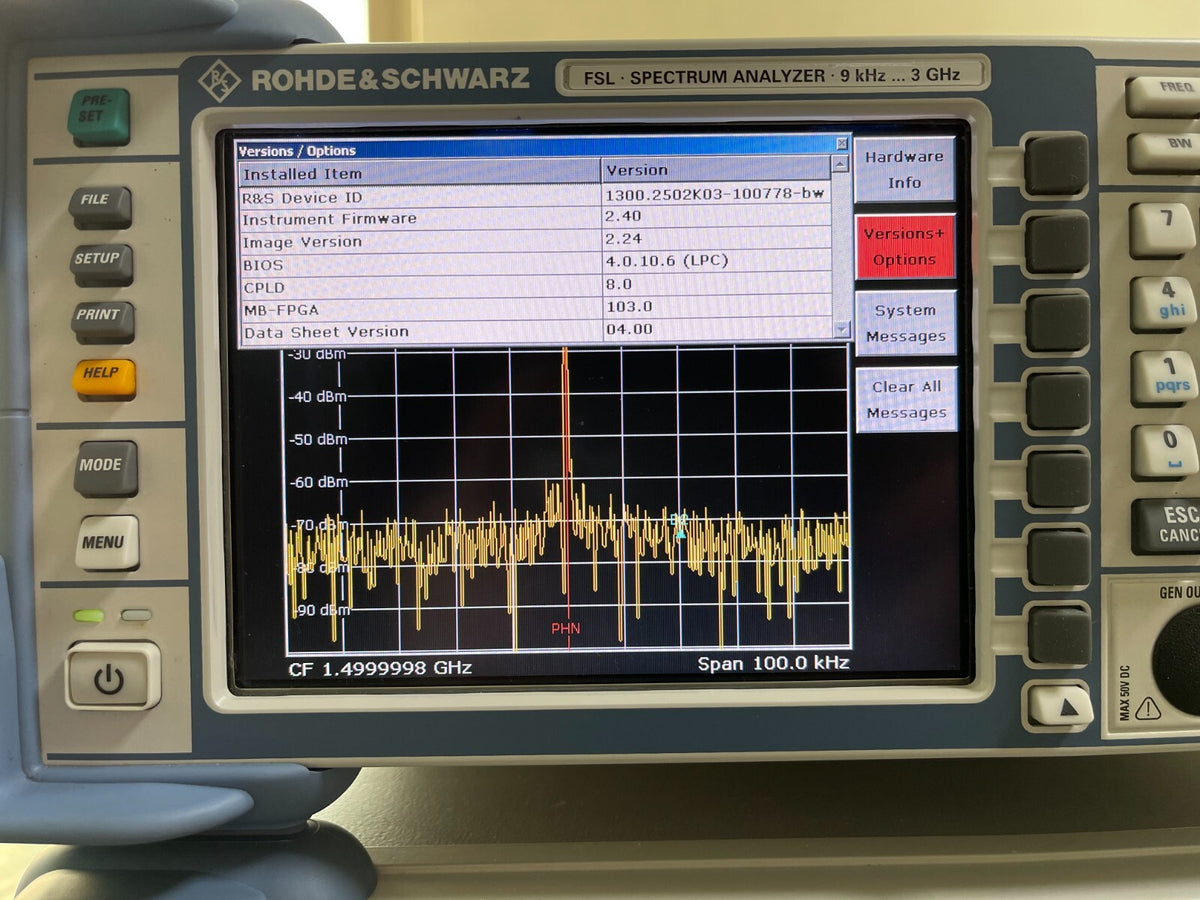Click the device ID value 1300.2502K03-100778-bw

click(x=715, y=194)
